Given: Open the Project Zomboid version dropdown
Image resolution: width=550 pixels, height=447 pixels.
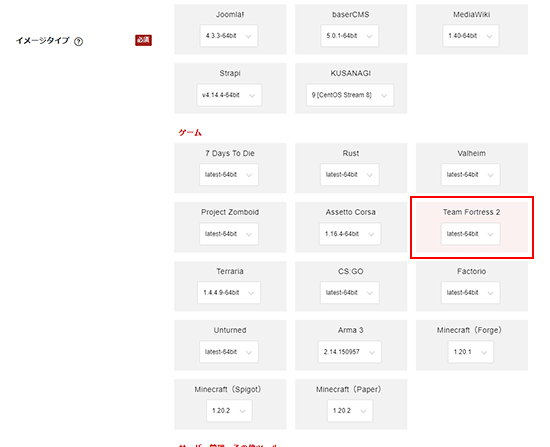Looking at the screenshot, I should (x=229, y=234).
